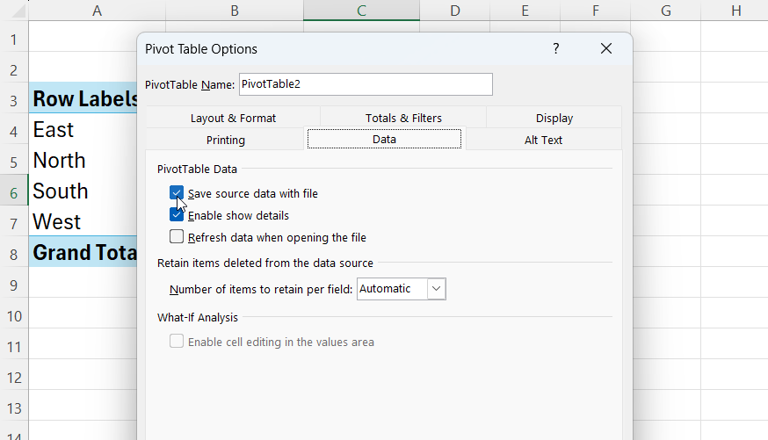The image size is (768, 440).
Task: Select row 3 header
Action: tap(14, 100)
